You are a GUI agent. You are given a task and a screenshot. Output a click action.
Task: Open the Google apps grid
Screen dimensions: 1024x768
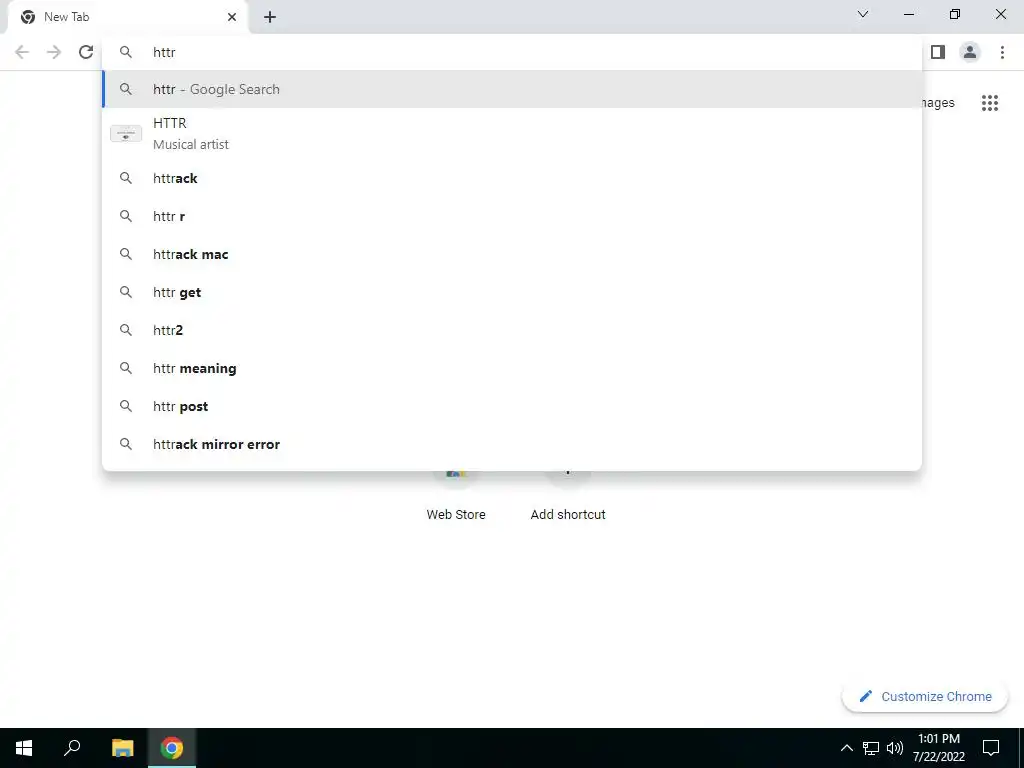coord(990,103)
